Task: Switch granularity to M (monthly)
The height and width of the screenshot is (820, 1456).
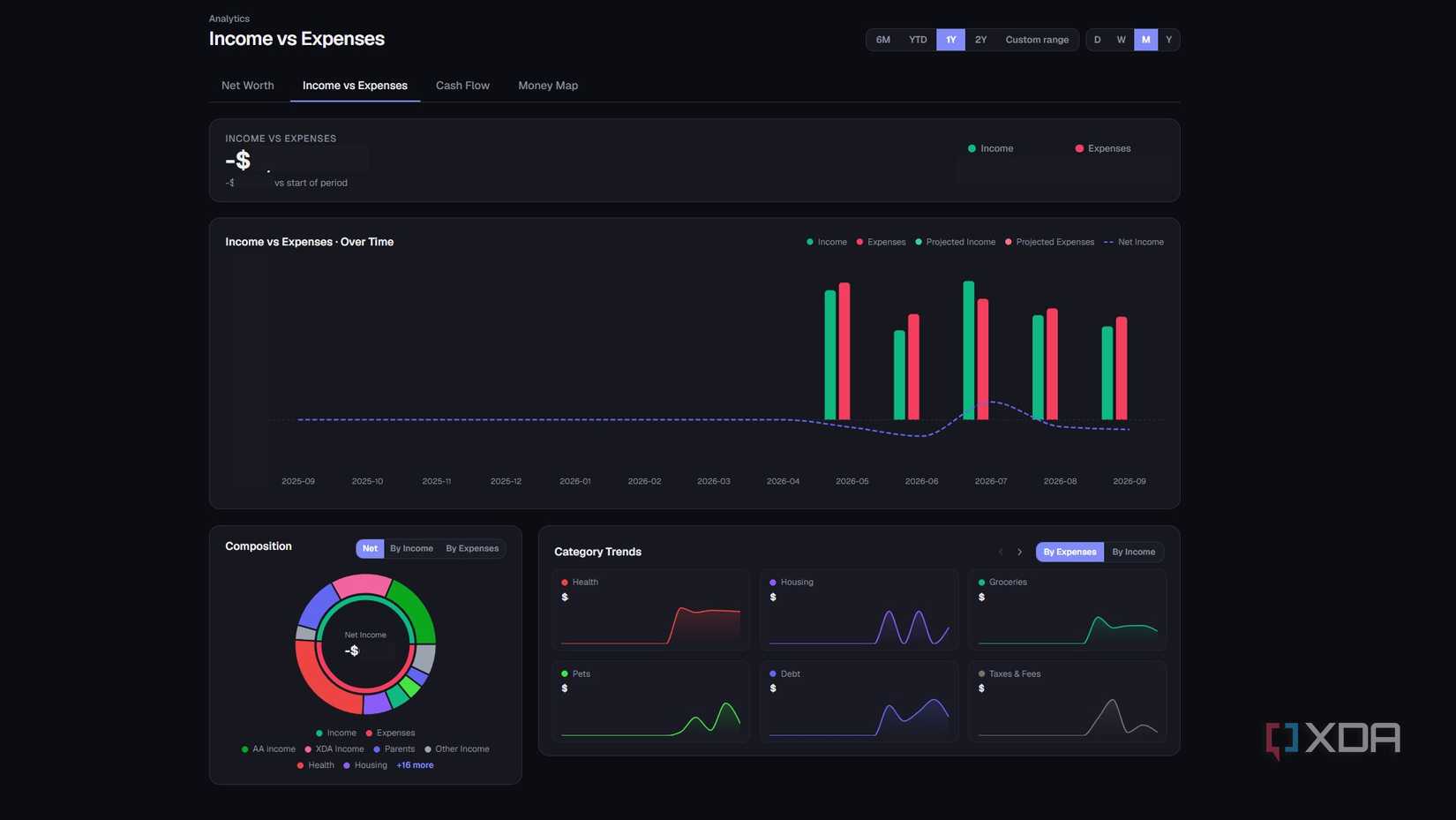Action: pos(1145,40)
